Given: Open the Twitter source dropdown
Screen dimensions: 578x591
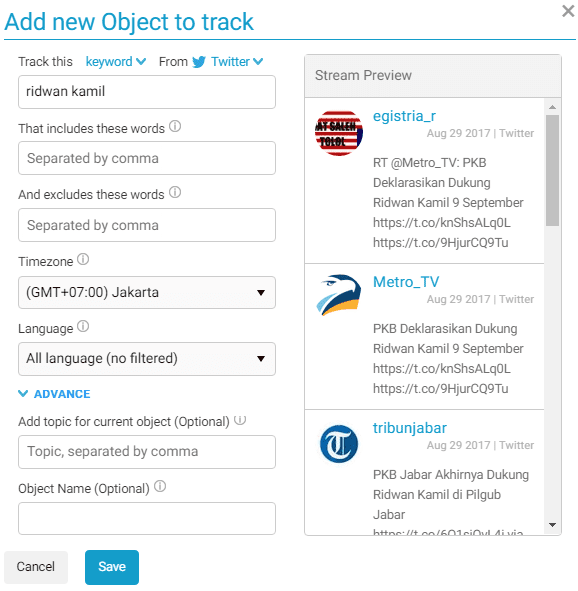Looking at the screenshot, I should coord(237,61).
